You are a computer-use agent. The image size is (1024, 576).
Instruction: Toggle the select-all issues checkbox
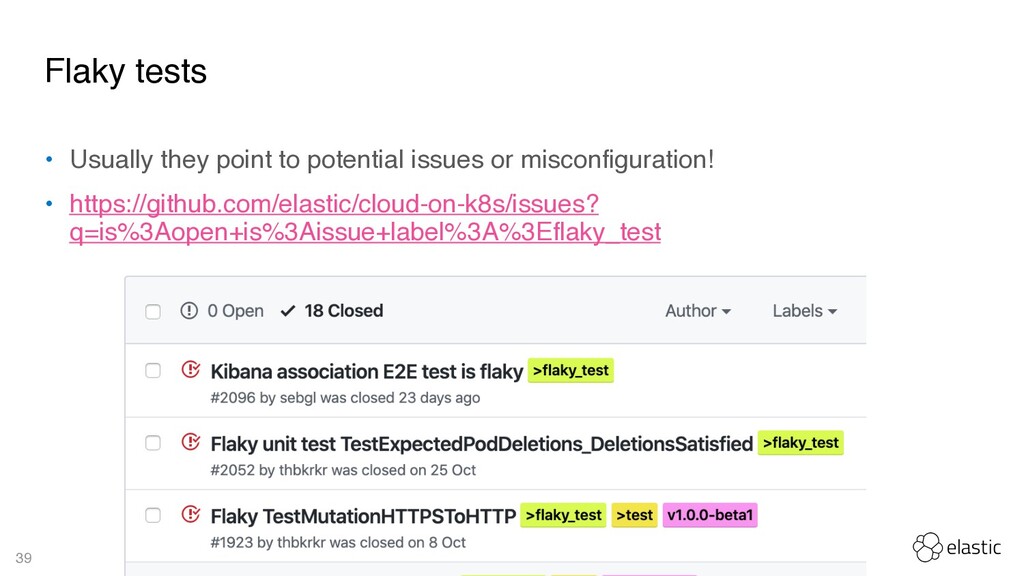coord(153,312)
